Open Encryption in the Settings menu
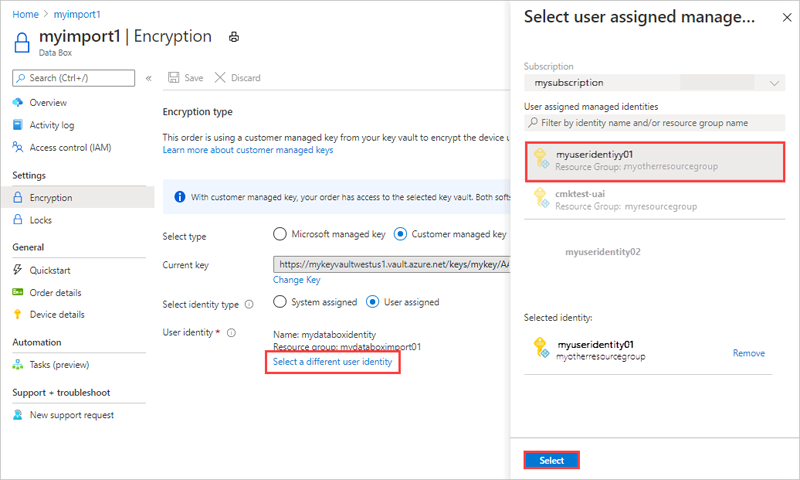 click(x=51, y=198)
